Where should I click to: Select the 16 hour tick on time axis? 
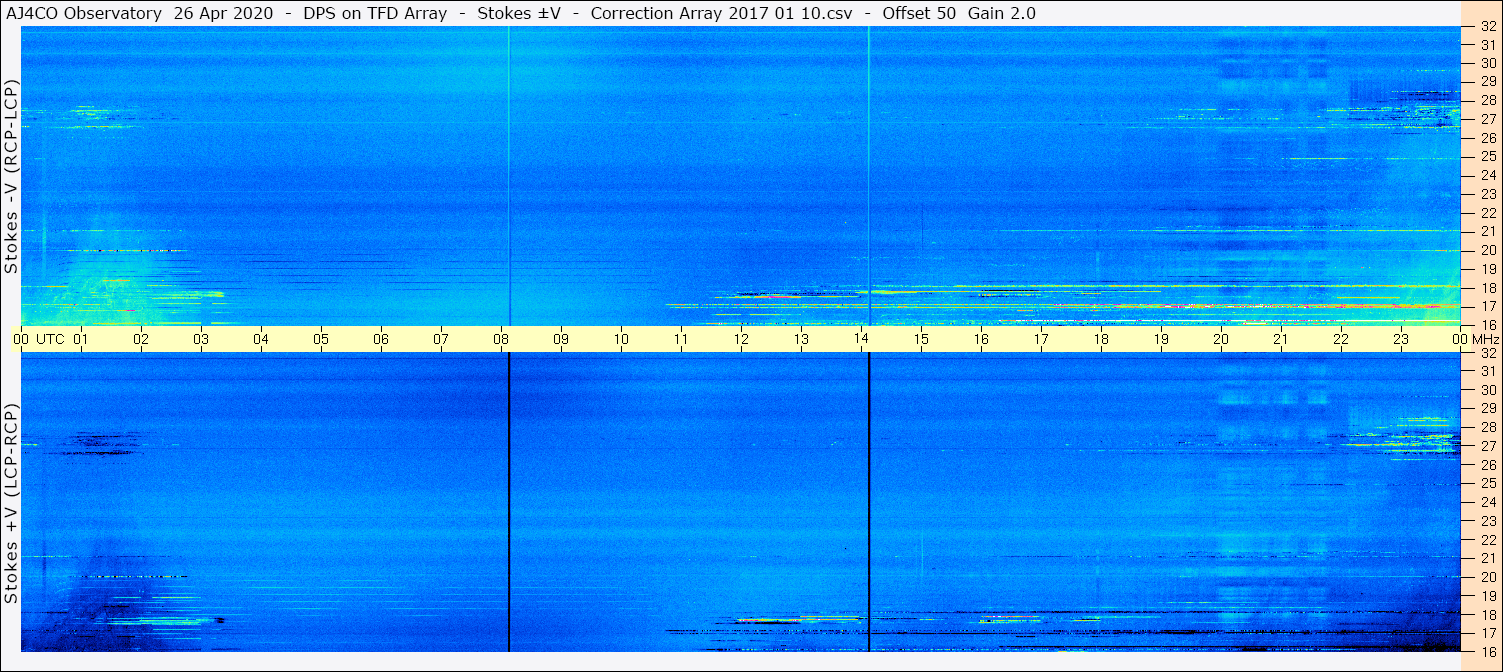pos(981,339)
